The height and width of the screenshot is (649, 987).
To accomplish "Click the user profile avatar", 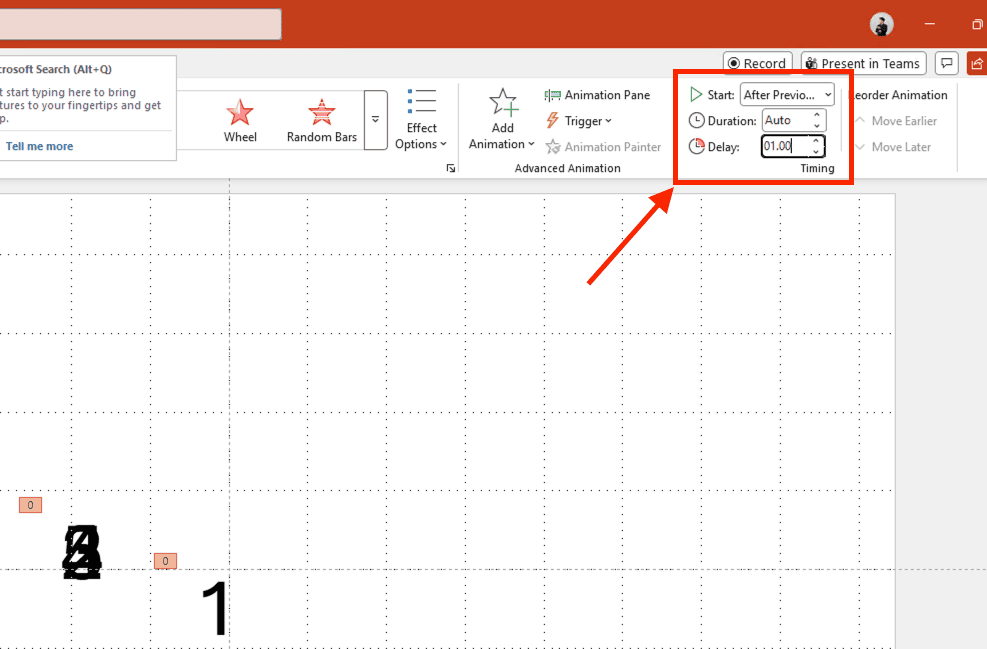I will coord(882,25).
